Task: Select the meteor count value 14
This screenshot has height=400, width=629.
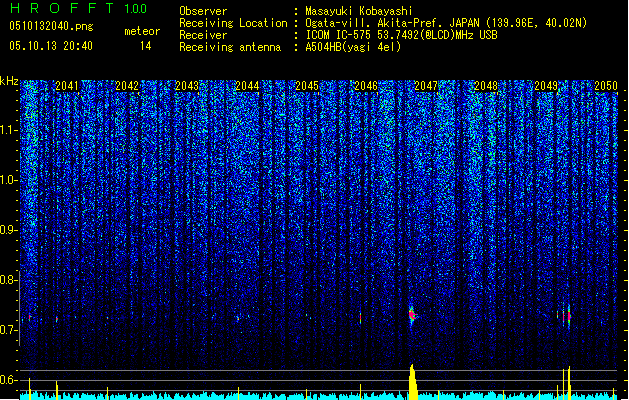Action: (145, 46)
